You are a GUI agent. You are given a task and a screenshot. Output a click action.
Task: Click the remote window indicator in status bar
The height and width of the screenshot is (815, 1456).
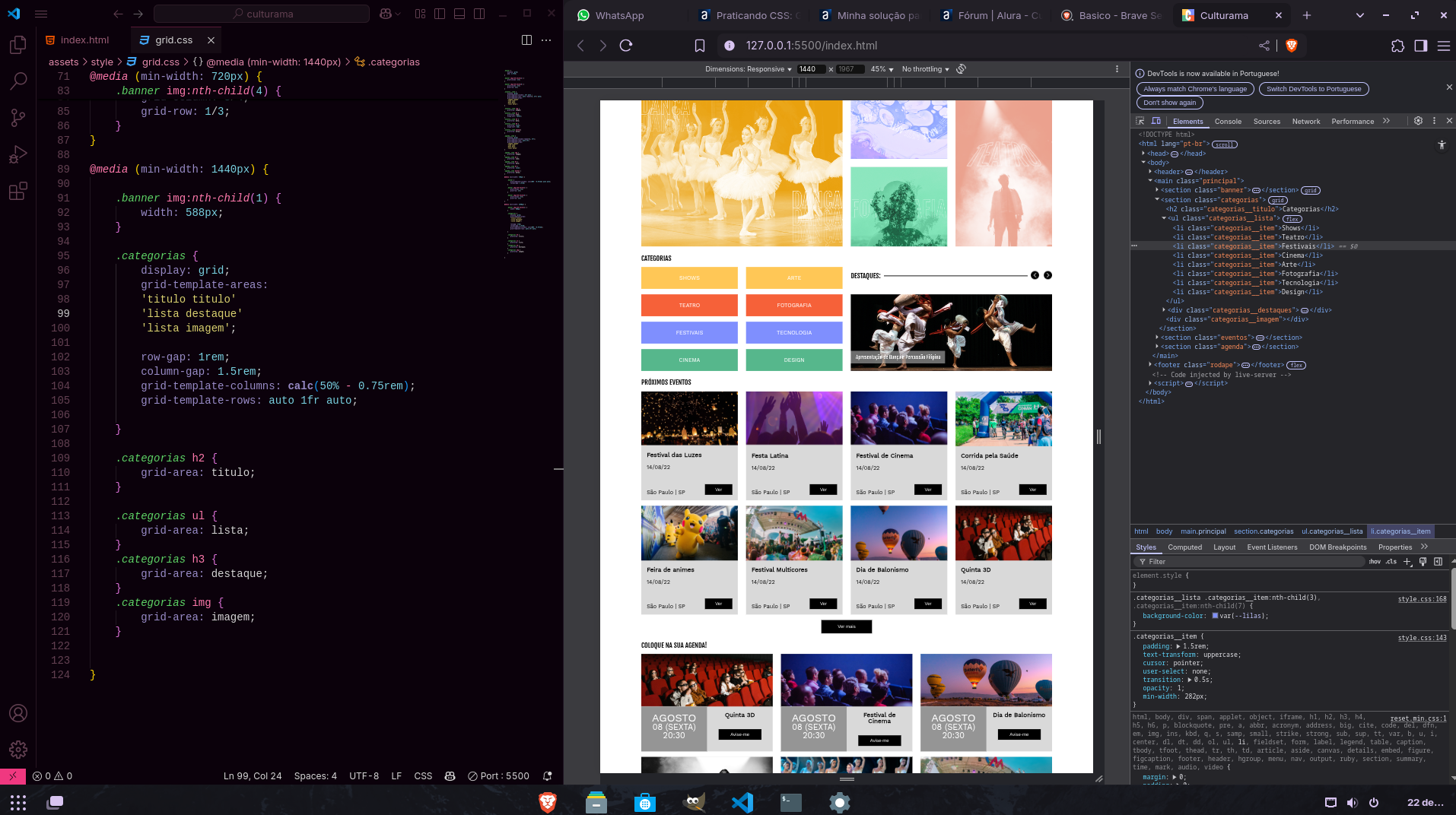(13, 776)
